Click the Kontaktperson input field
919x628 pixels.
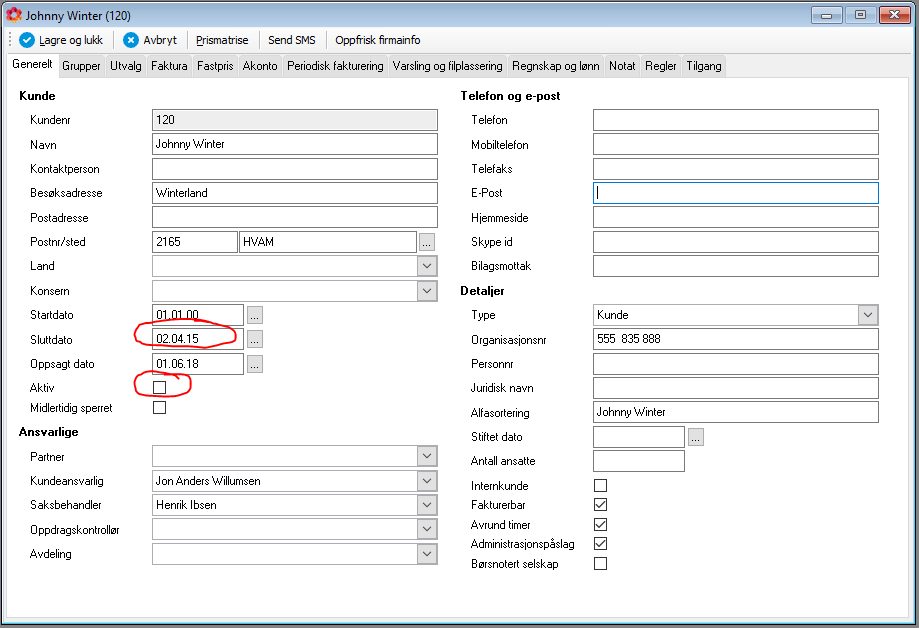coord(295,169)
